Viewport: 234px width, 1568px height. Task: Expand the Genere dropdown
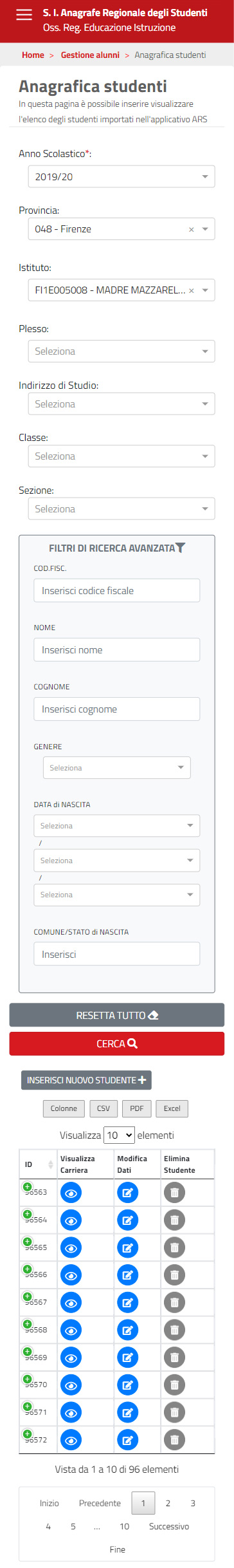tap(117, 768)
